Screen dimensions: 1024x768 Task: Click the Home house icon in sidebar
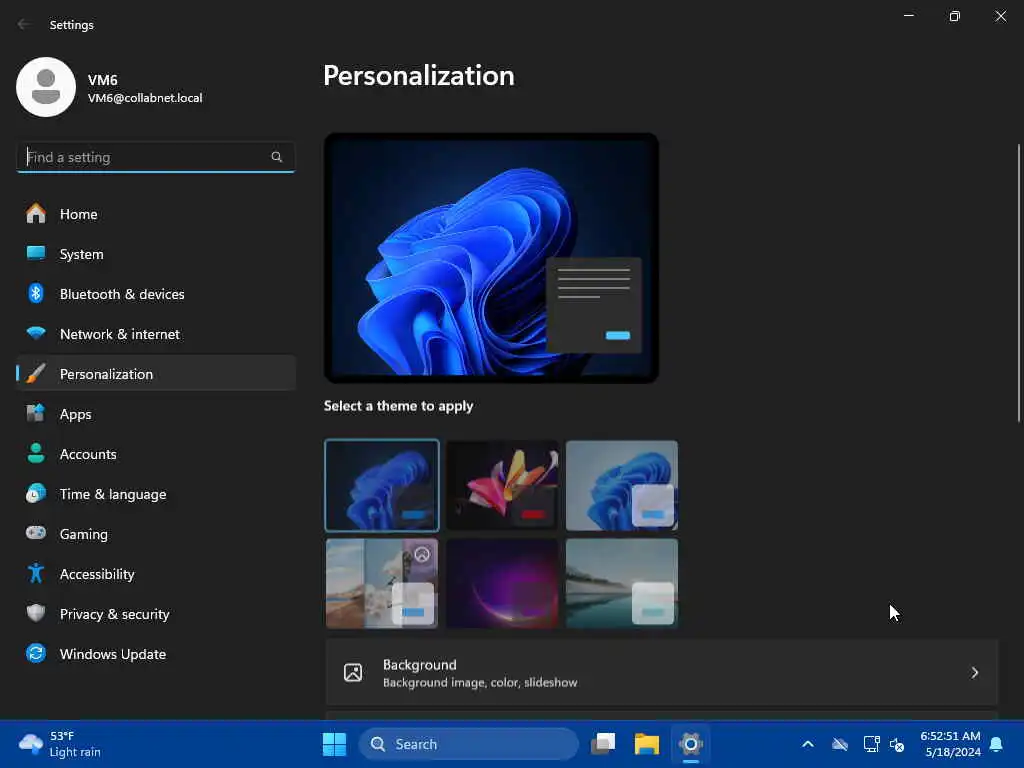pyautogui.click(x=36, y=214)
